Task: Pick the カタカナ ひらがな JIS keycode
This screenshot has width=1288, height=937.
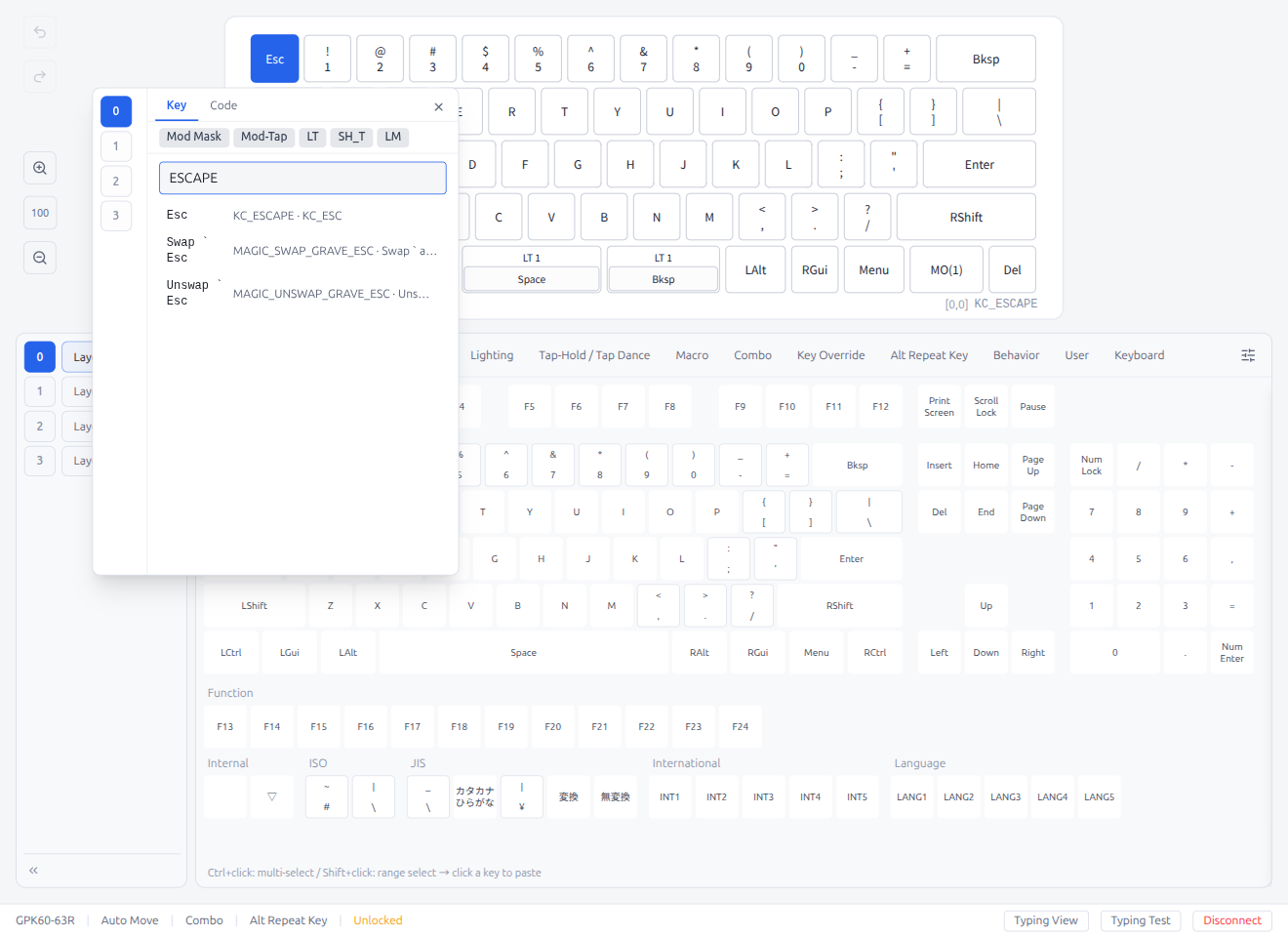Action: coord(475,797)
